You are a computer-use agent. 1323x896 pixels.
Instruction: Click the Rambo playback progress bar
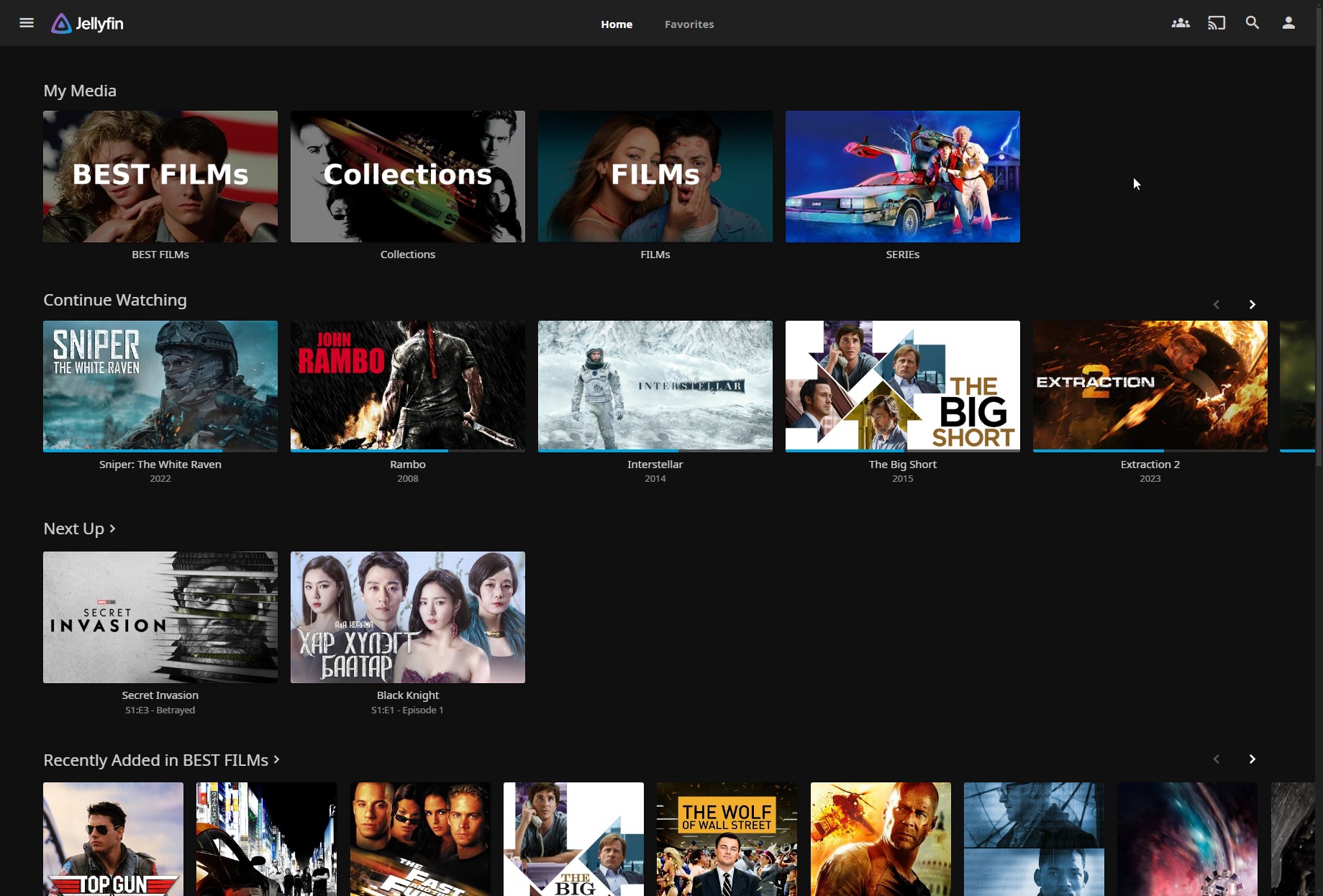[408, 450]
